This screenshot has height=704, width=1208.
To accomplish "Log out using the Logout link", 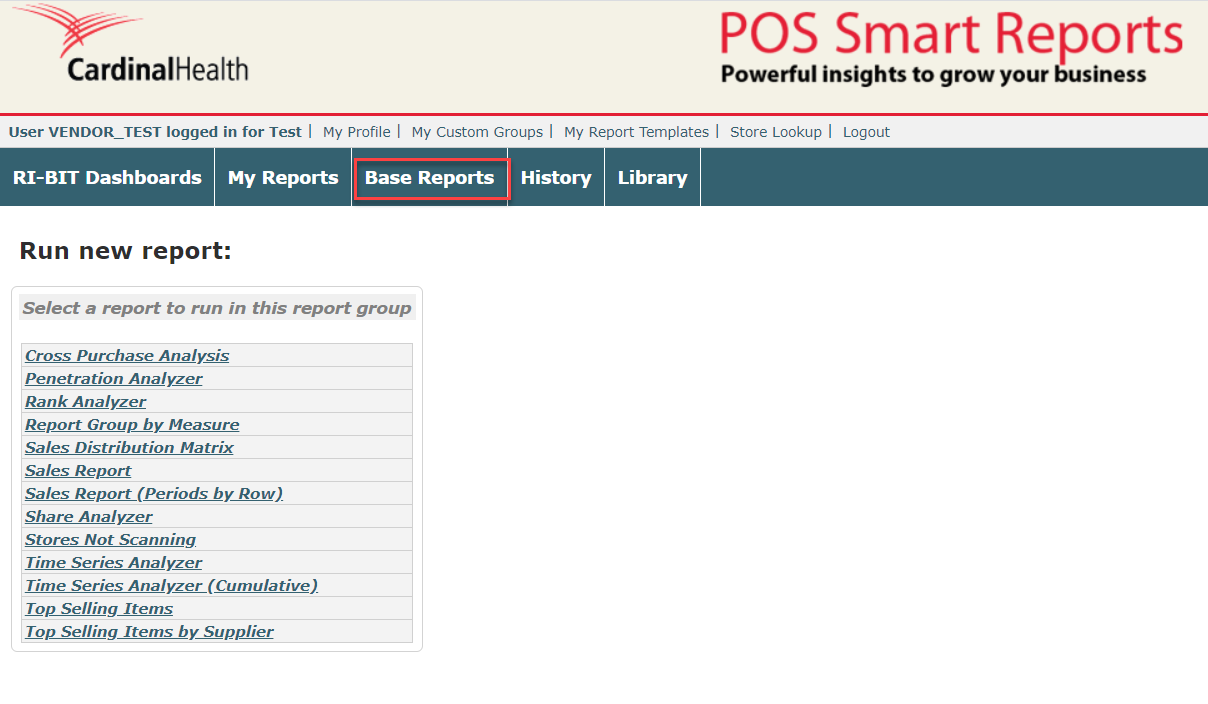I will (x=866, y=132).
